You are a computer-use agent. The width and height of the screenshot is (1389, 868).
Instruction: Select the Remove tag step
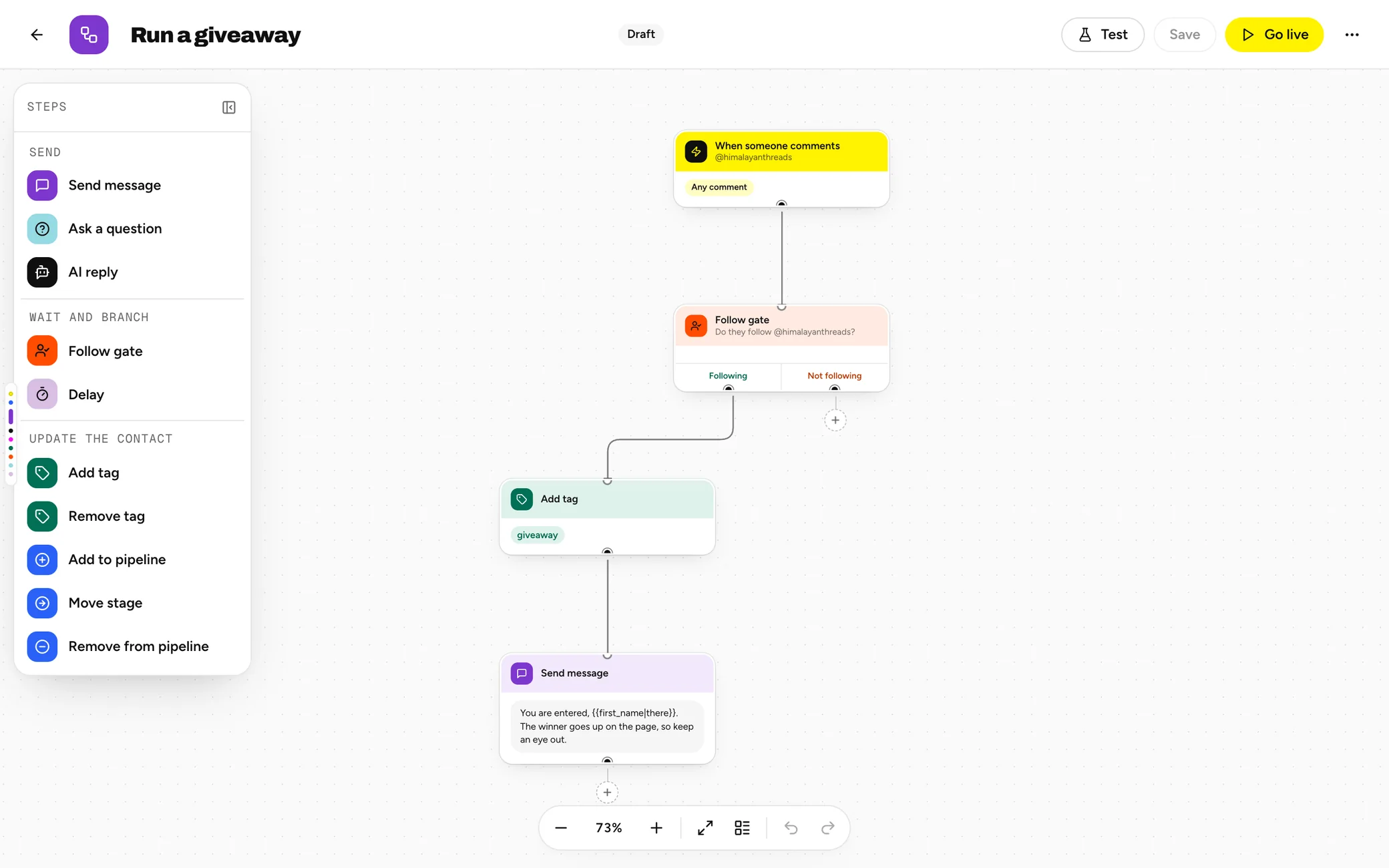click(132, 516)
